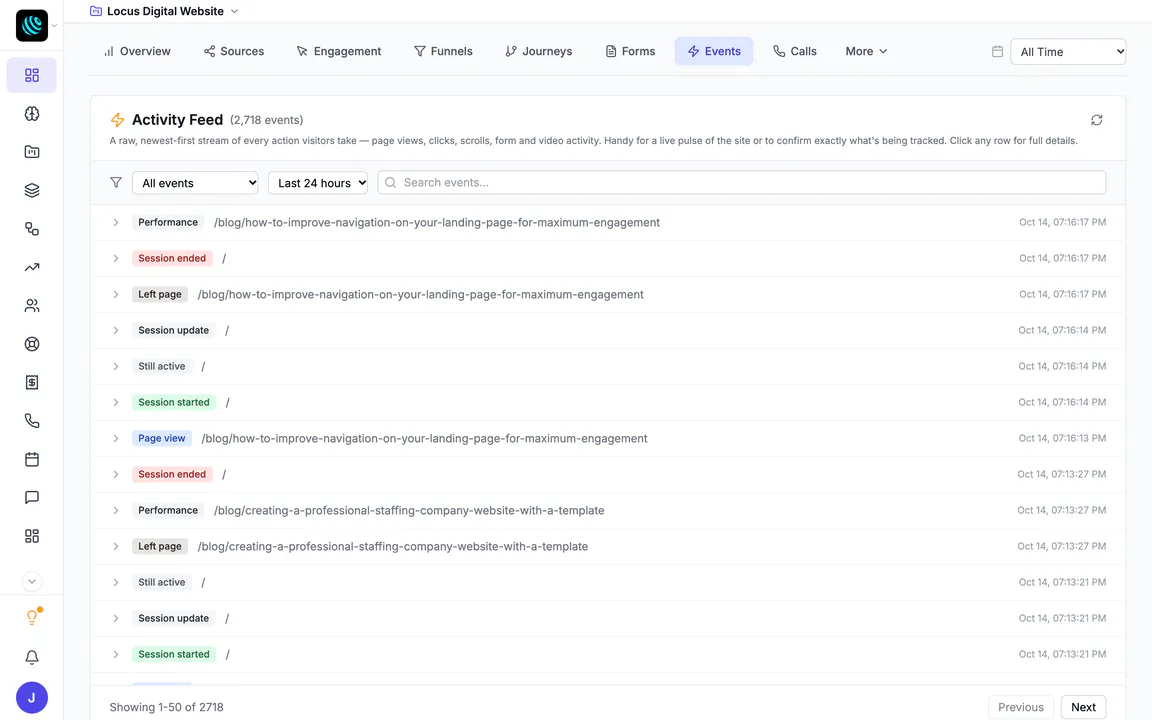The height and width of the screenshot is (720, 1152).
Task: Open the chat message sidebar icon
Action: click(32, 497)
